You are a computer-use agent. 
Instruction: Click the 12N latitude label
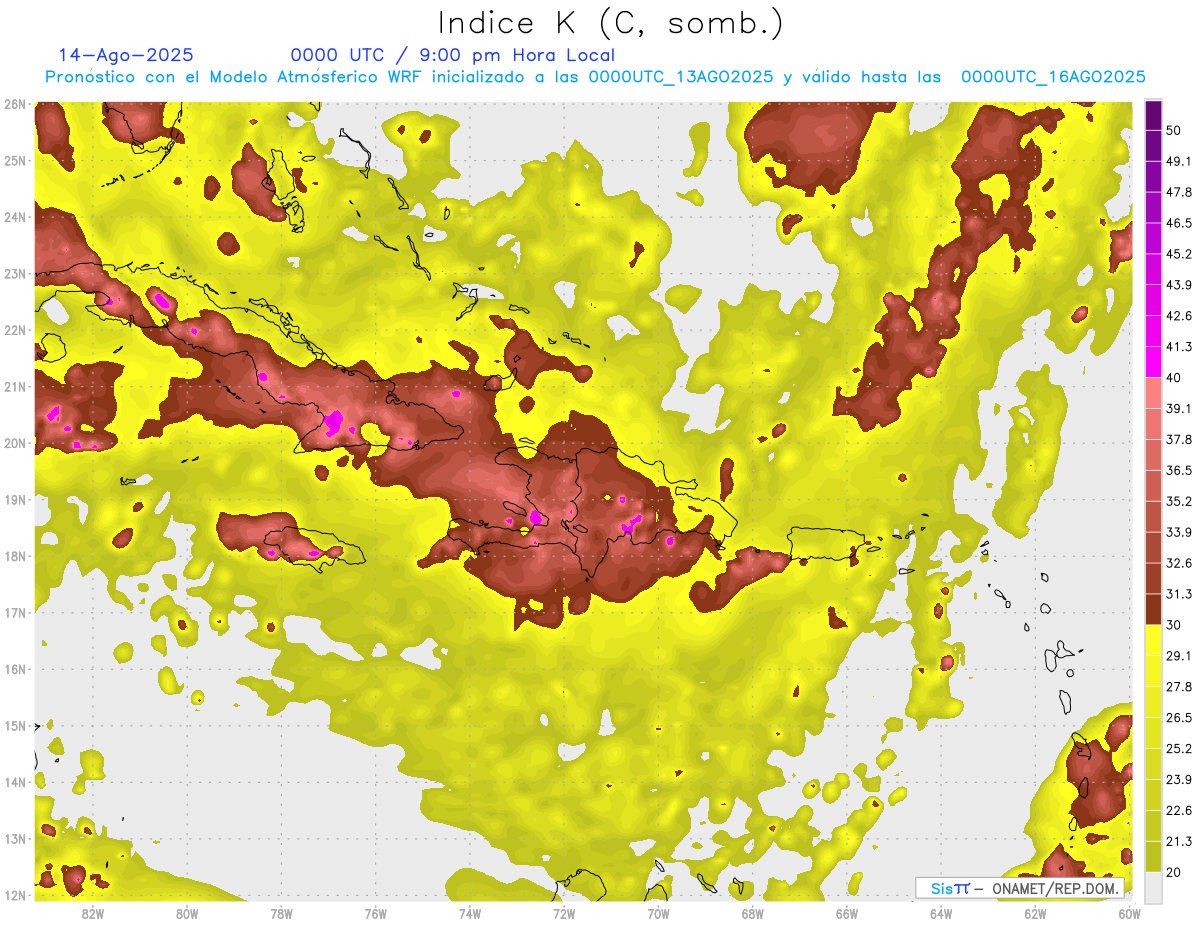tap(15, 895)
